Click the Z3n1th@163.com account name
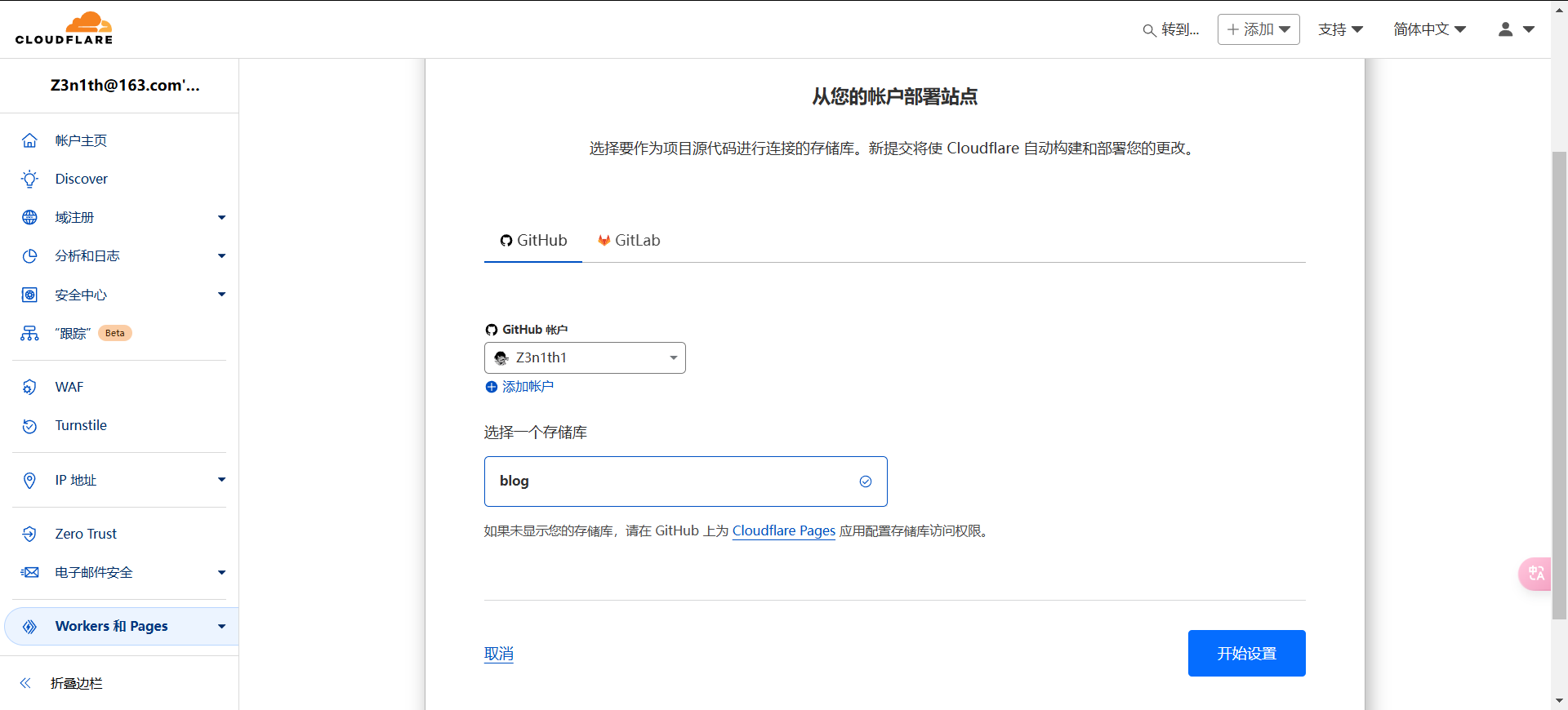Viewport: 1568px width, 710px height. [x=125, y=85]
